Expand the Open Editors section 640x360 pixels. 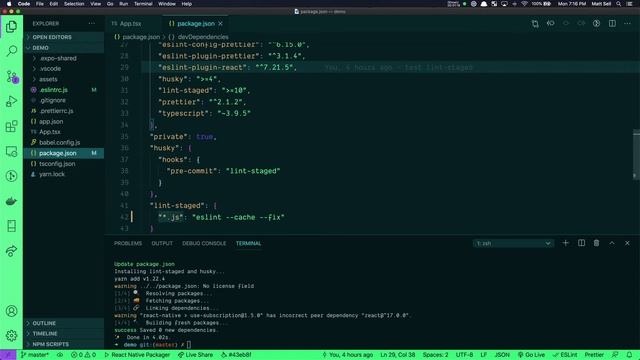[x=64, y=37]
